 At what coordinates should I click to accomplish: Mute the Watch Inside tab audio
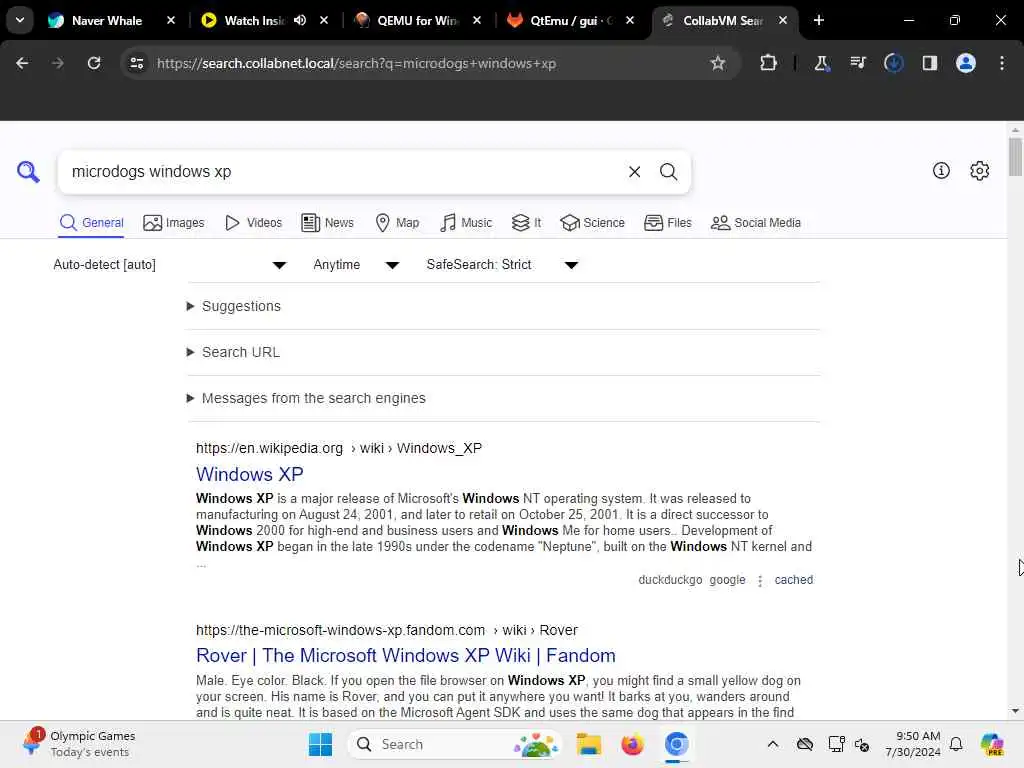coord(300,20)
